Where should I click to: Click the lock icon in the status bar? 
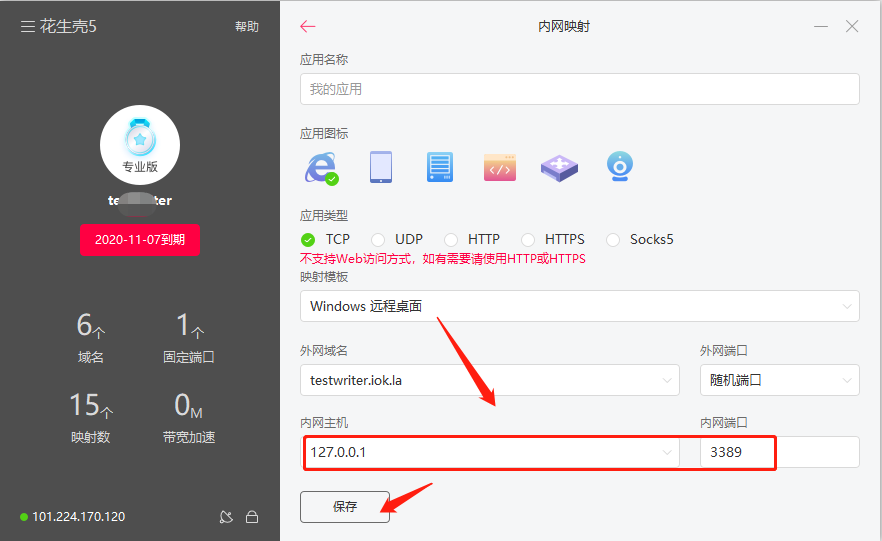(252, 517)
